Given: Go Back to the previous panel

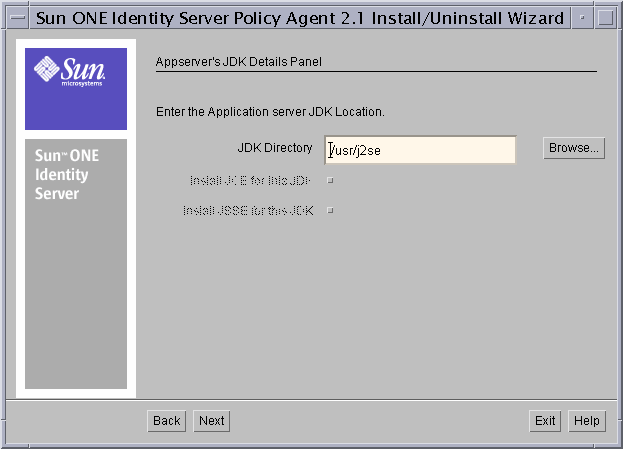Looking at the screenshot, I should (x=166, y=421).
